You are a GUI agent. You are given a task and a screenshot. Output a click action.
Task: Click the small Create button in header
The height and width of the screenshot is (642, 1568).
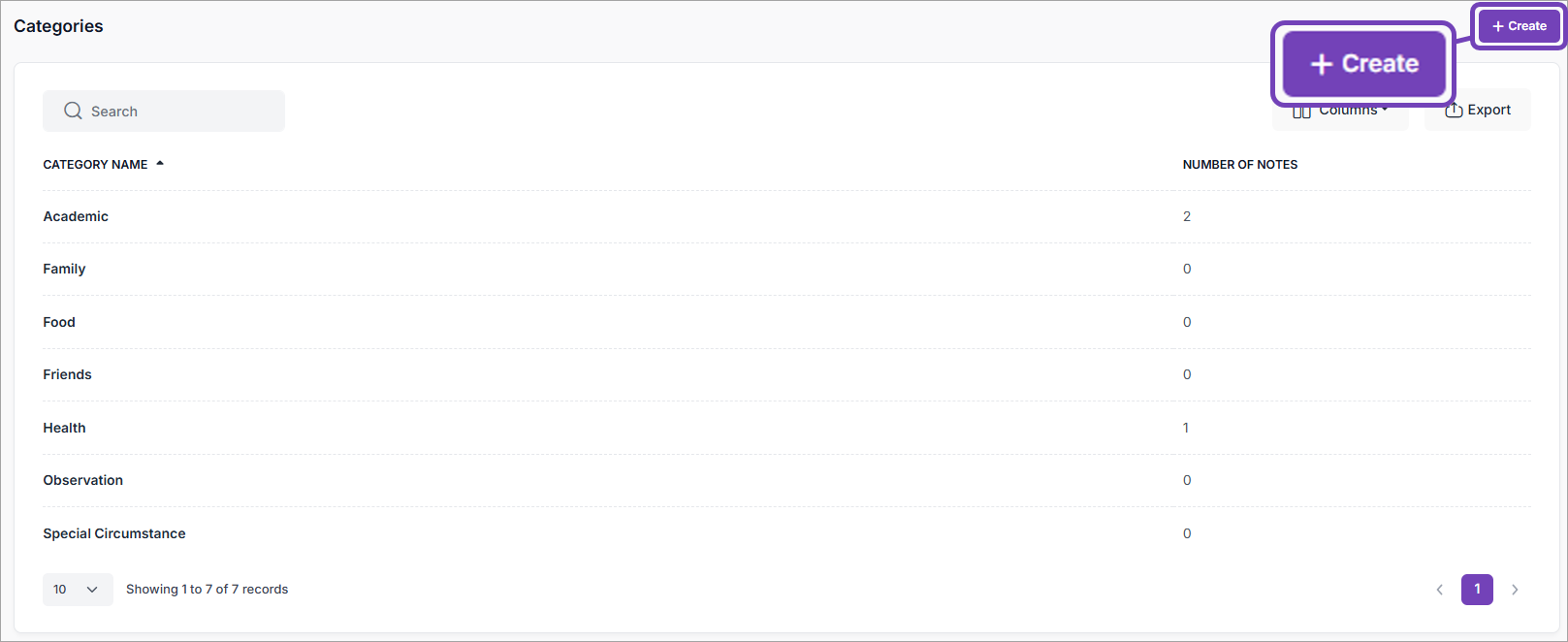pyautogui.click(x=1519, y=26)
